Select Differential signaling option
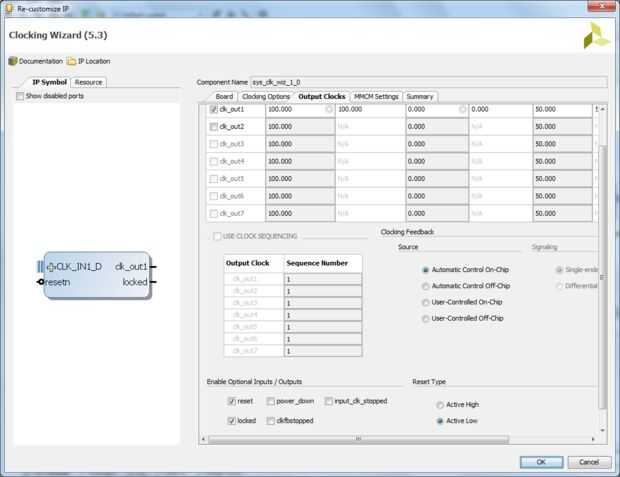The width and height of the screenshot is (620, 477). click(x=559, y=286)
